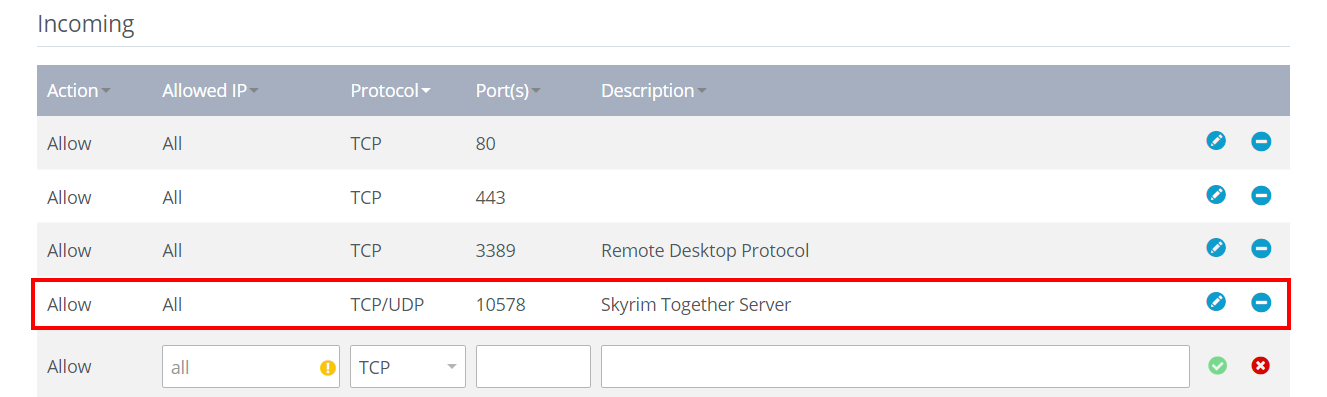1327x397 pixels.
Task: Open the TCP protocol dropdown
Action: pyautogui.click(x=408, y=367)
